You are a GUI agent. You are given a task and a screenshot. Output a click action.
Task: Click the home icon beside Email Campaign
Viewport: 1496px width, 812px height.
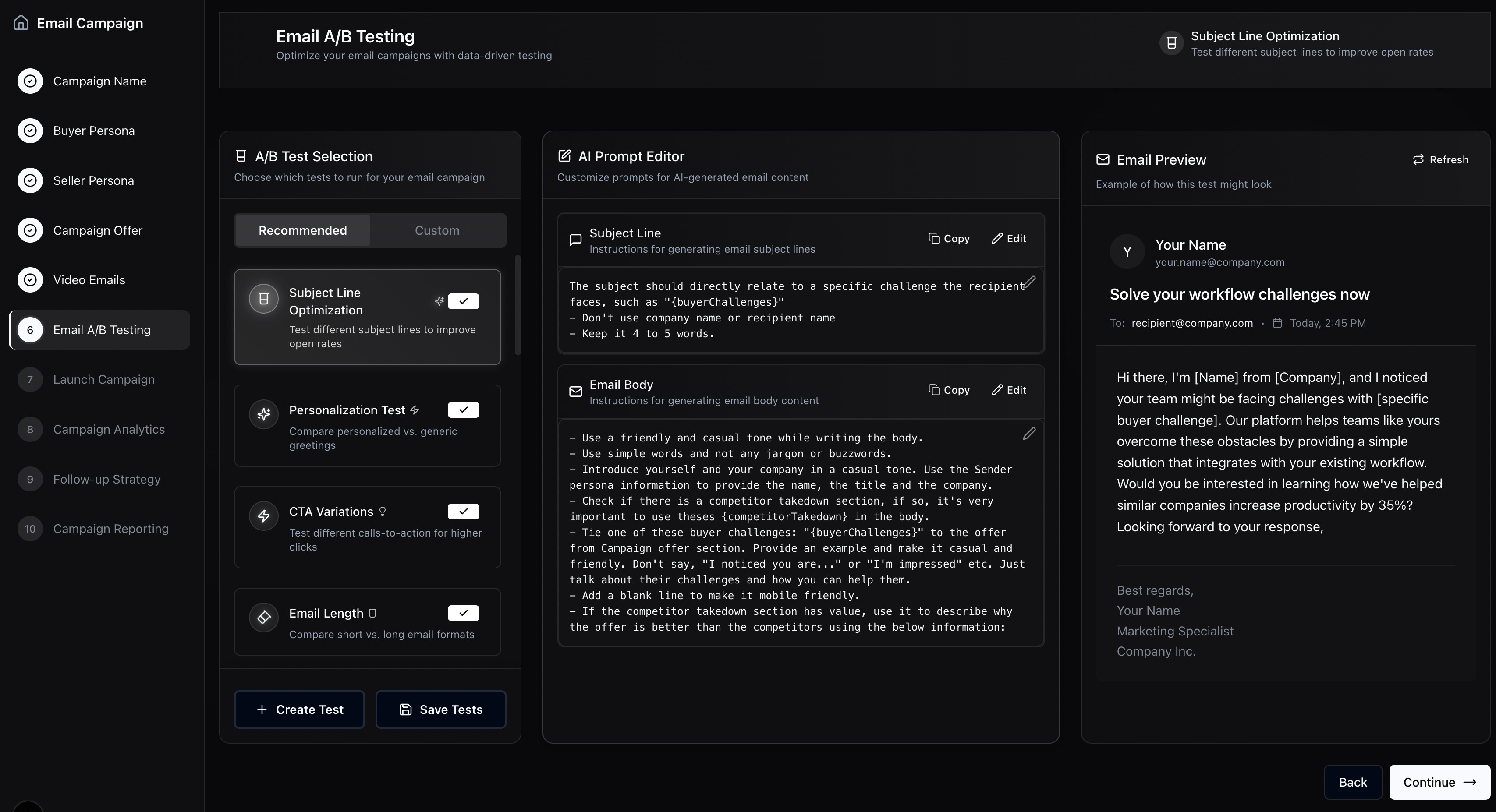coord(21,23)
